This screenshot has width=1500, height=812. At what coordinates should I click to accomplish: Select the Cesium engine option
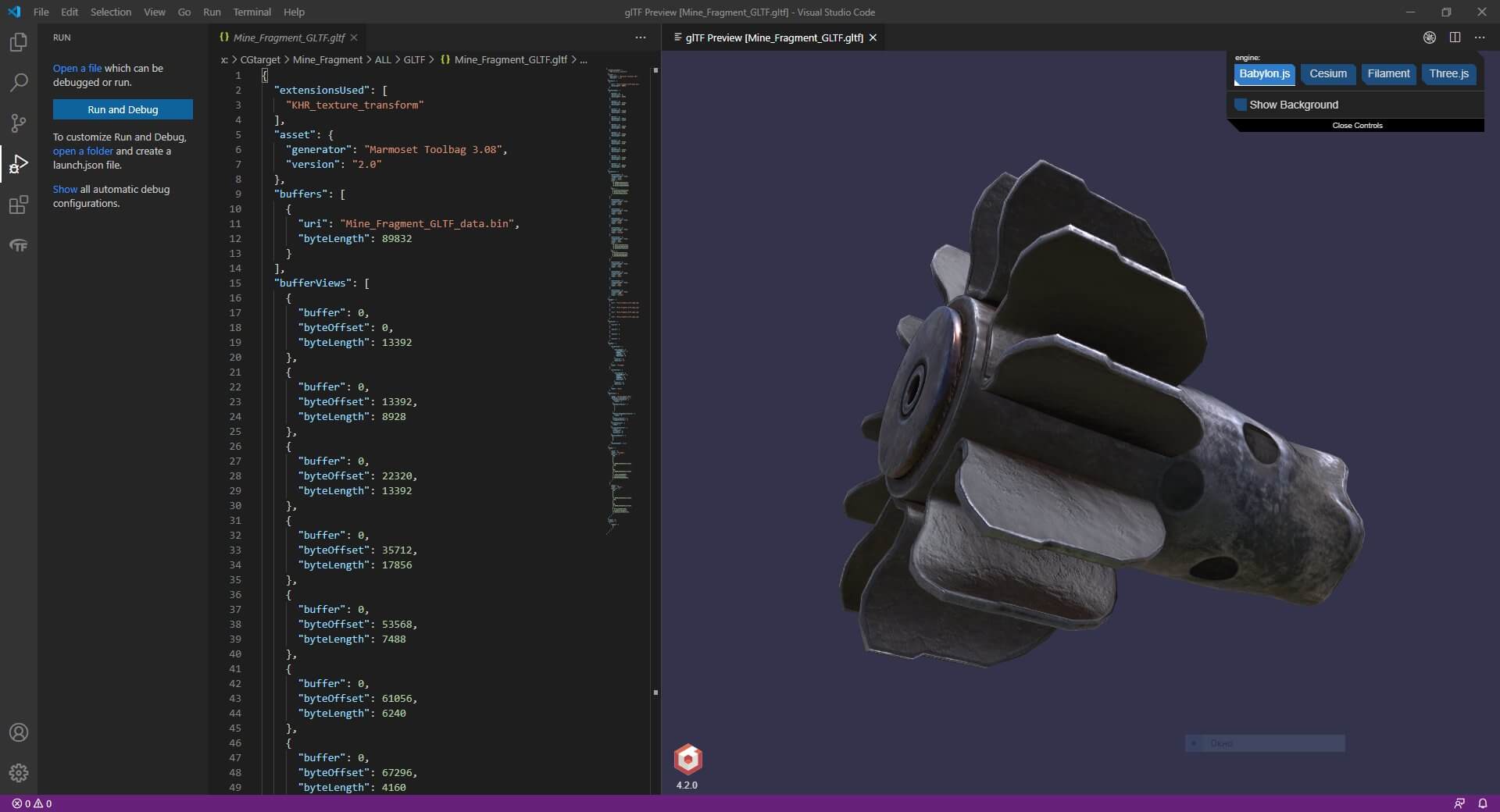point(1328,74)
